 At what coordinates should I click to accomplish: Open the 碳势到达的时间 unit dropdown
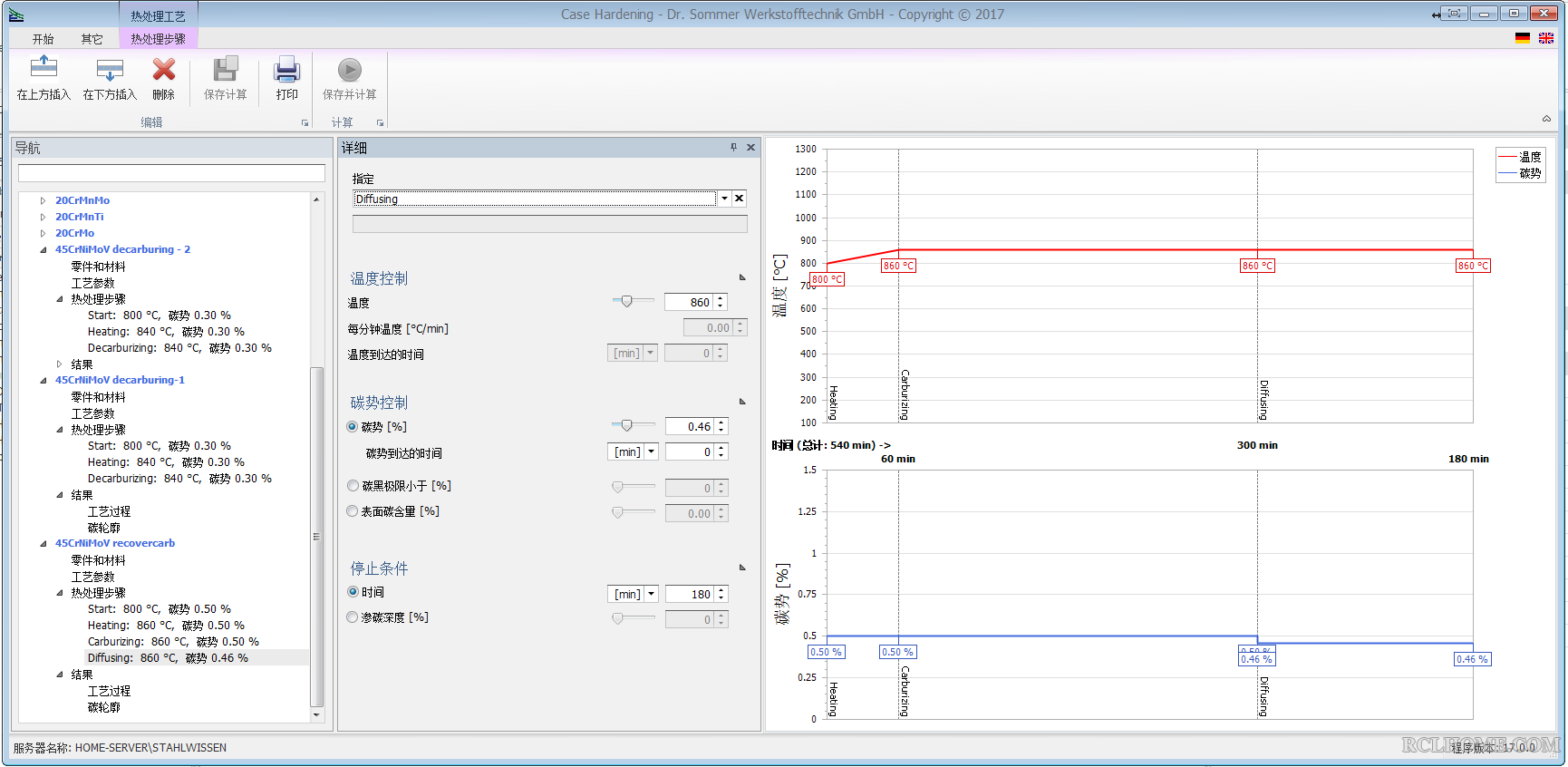(x=651, y=451)
